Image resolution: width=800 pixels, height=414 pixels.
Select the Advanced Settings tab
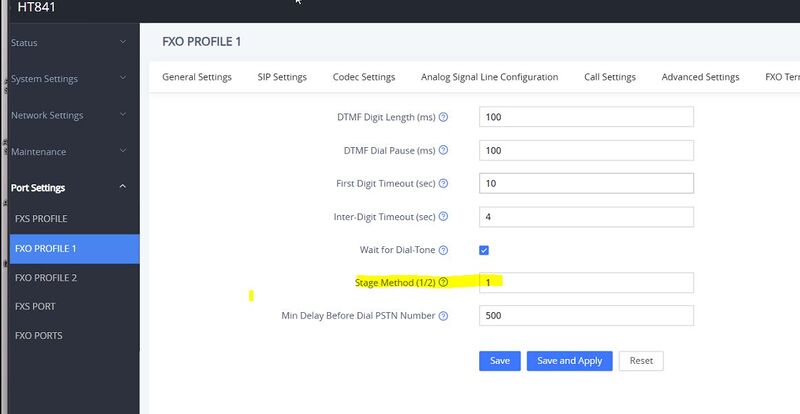point(700,77)
